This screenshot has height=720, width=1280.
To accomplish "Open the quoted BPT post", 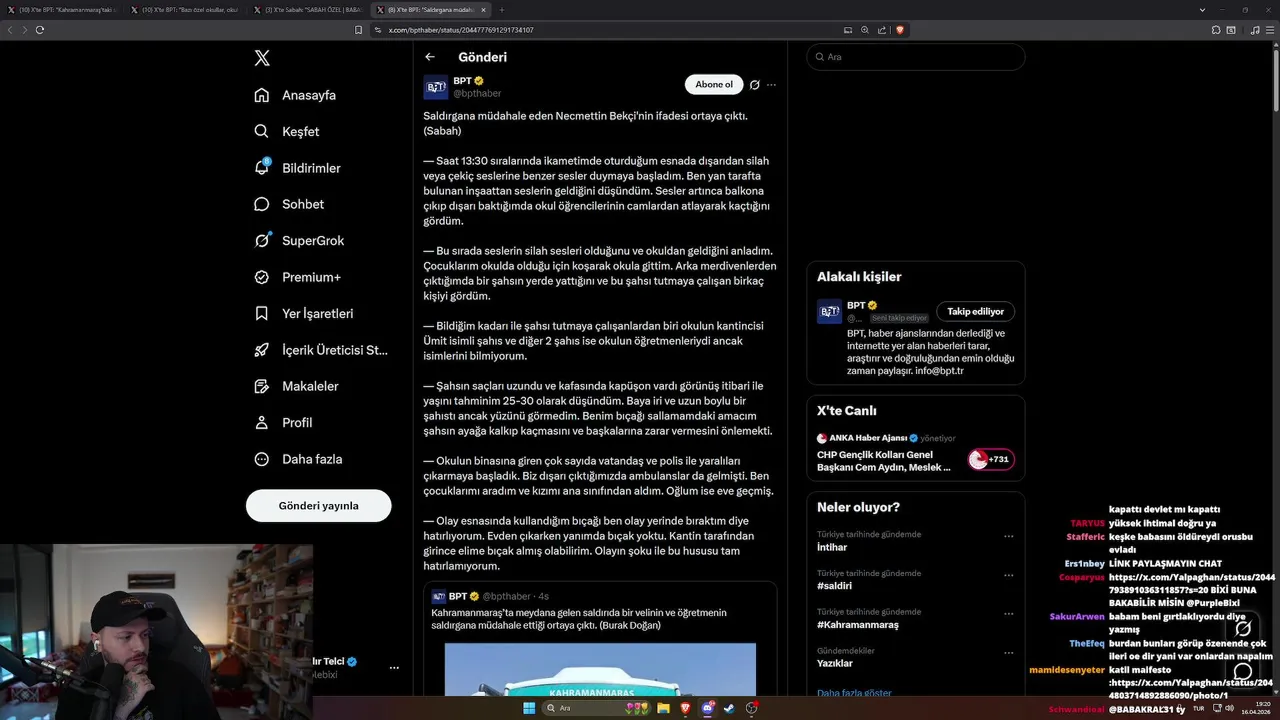I will coord(600,638).
